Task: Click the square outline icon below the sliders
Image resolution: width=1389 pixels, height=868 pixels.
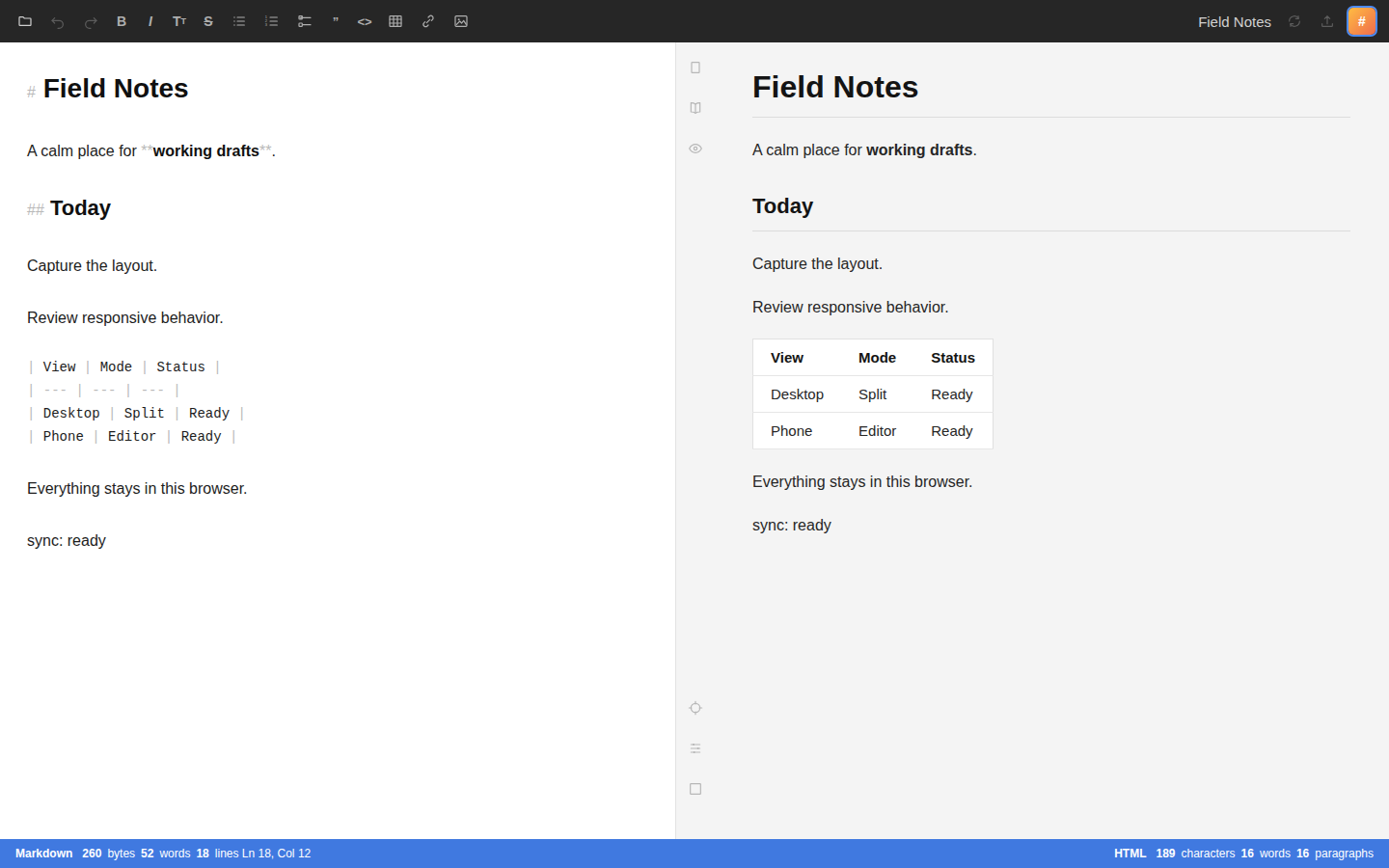Action: 695,789
